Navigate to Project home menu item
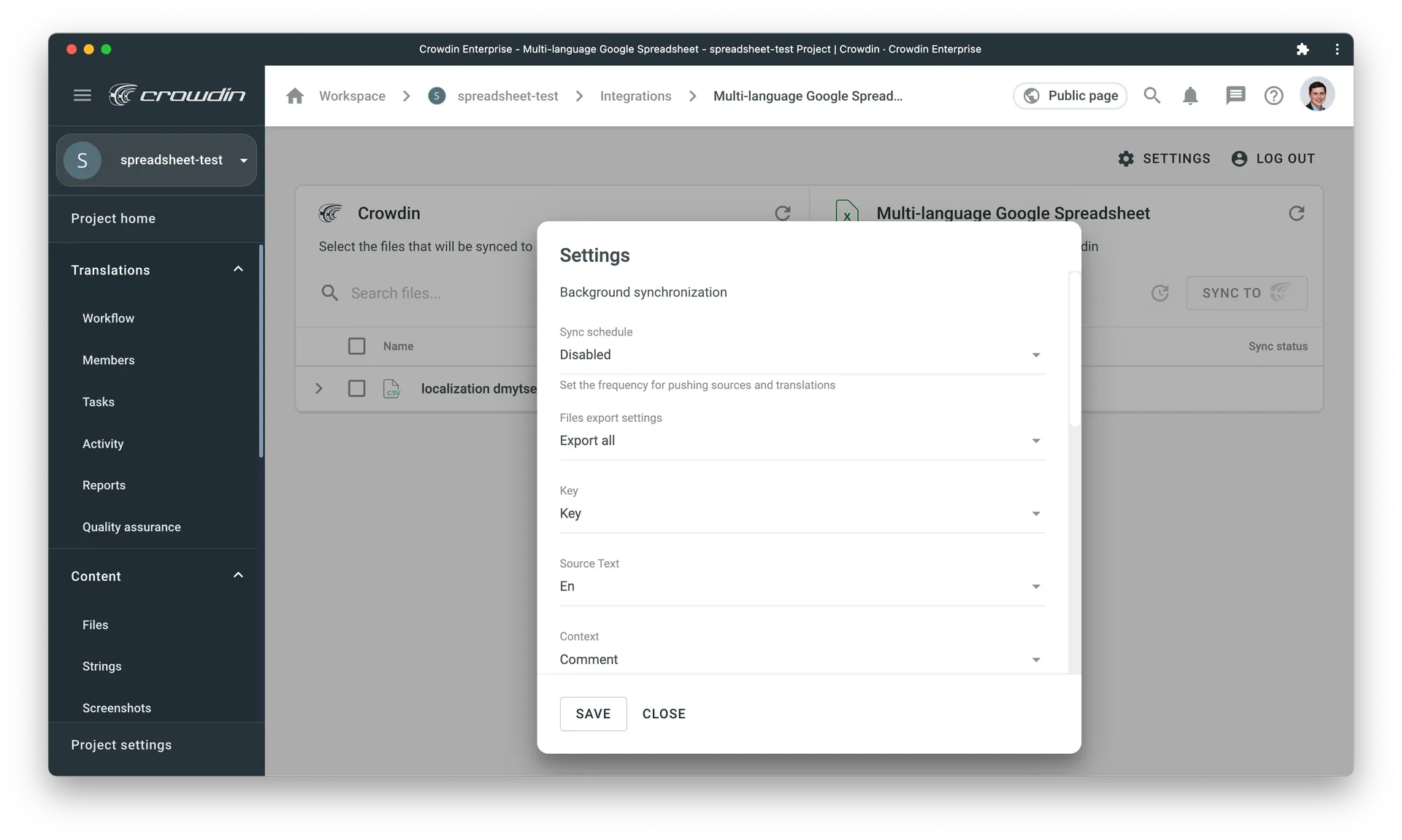The width and height of the screenshot is (1402, 840). (113, 218)
